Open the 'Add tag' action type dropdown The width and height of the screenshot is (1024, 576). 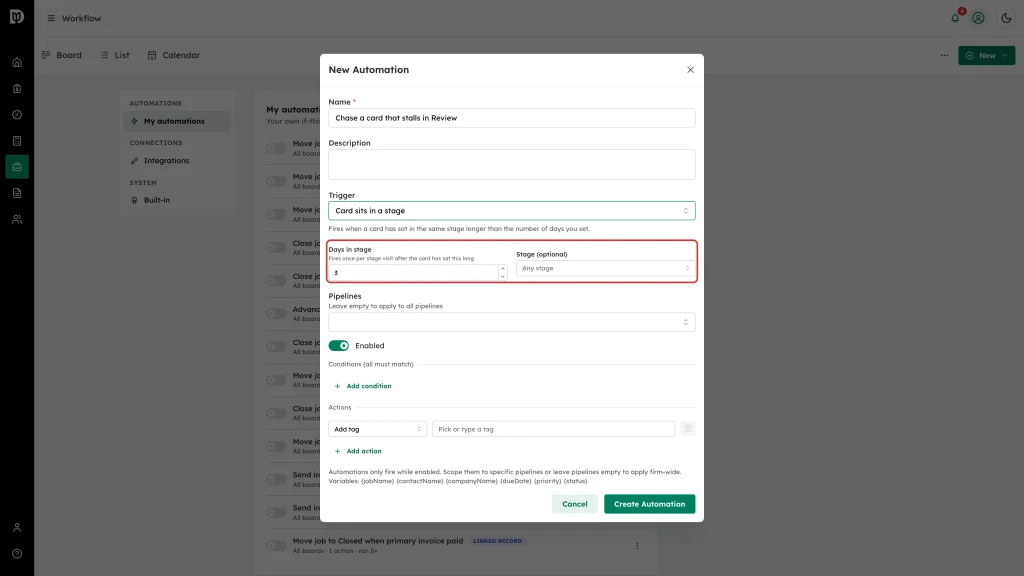click(377, 429)
